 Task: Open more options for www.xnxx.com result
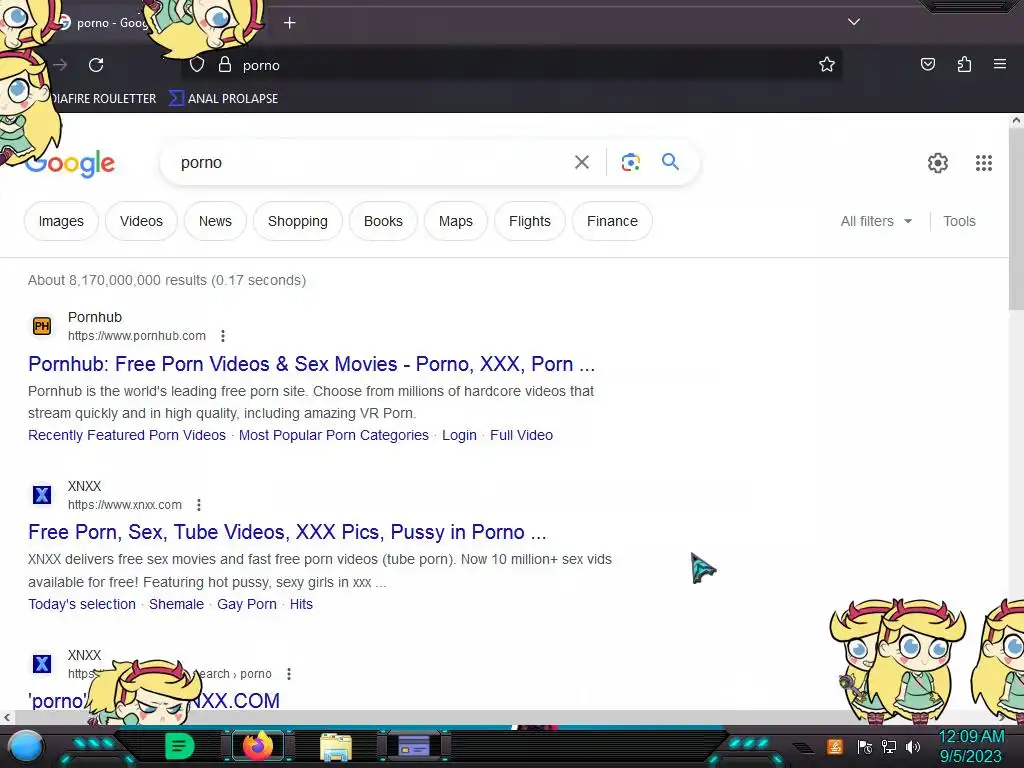click(x=199, y=505)
